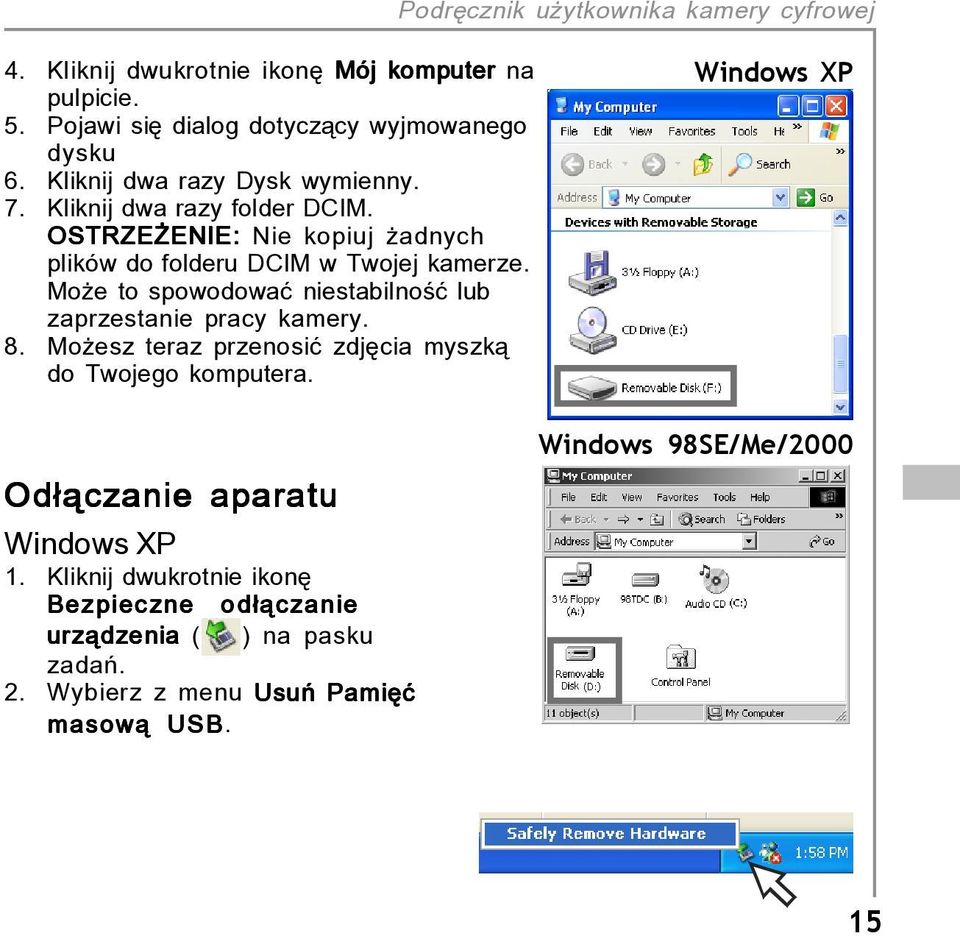Click Forward arrow in XP My Computer
The image size is (960, 936).
pos(653,164)
